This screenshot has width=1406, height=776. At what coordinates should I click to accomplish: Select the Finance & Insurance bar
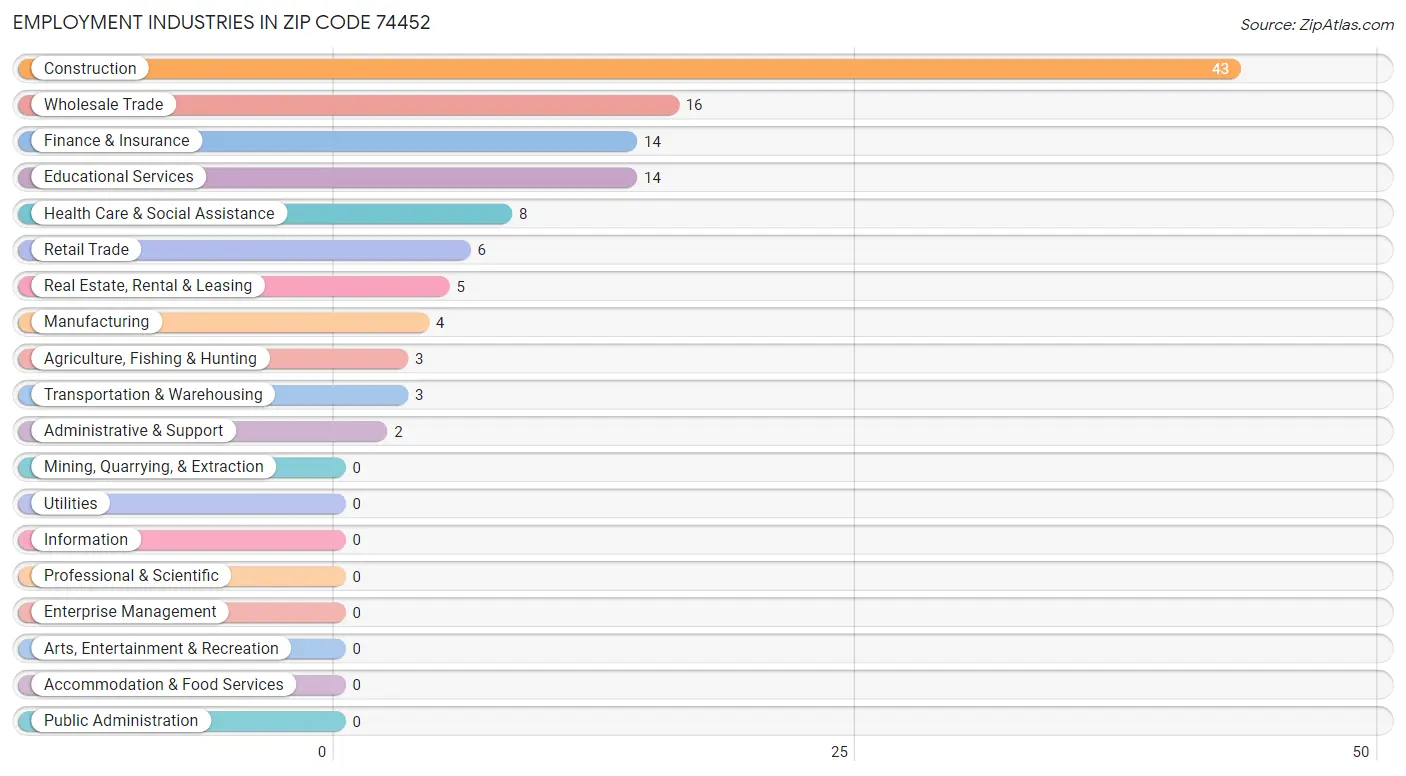[327, 141]
